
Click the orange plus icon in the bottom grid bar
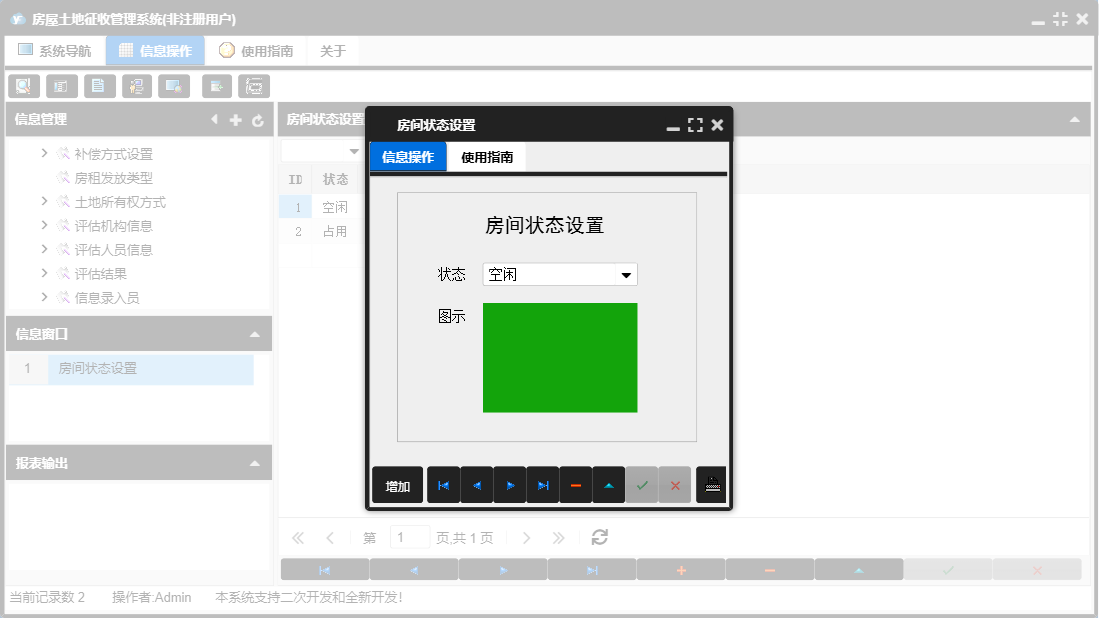coord(681,568)
